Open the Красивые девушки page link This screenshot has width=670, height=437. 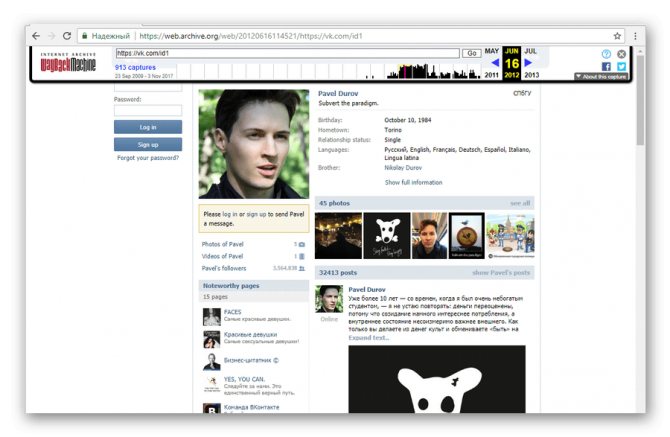point(250,334)
